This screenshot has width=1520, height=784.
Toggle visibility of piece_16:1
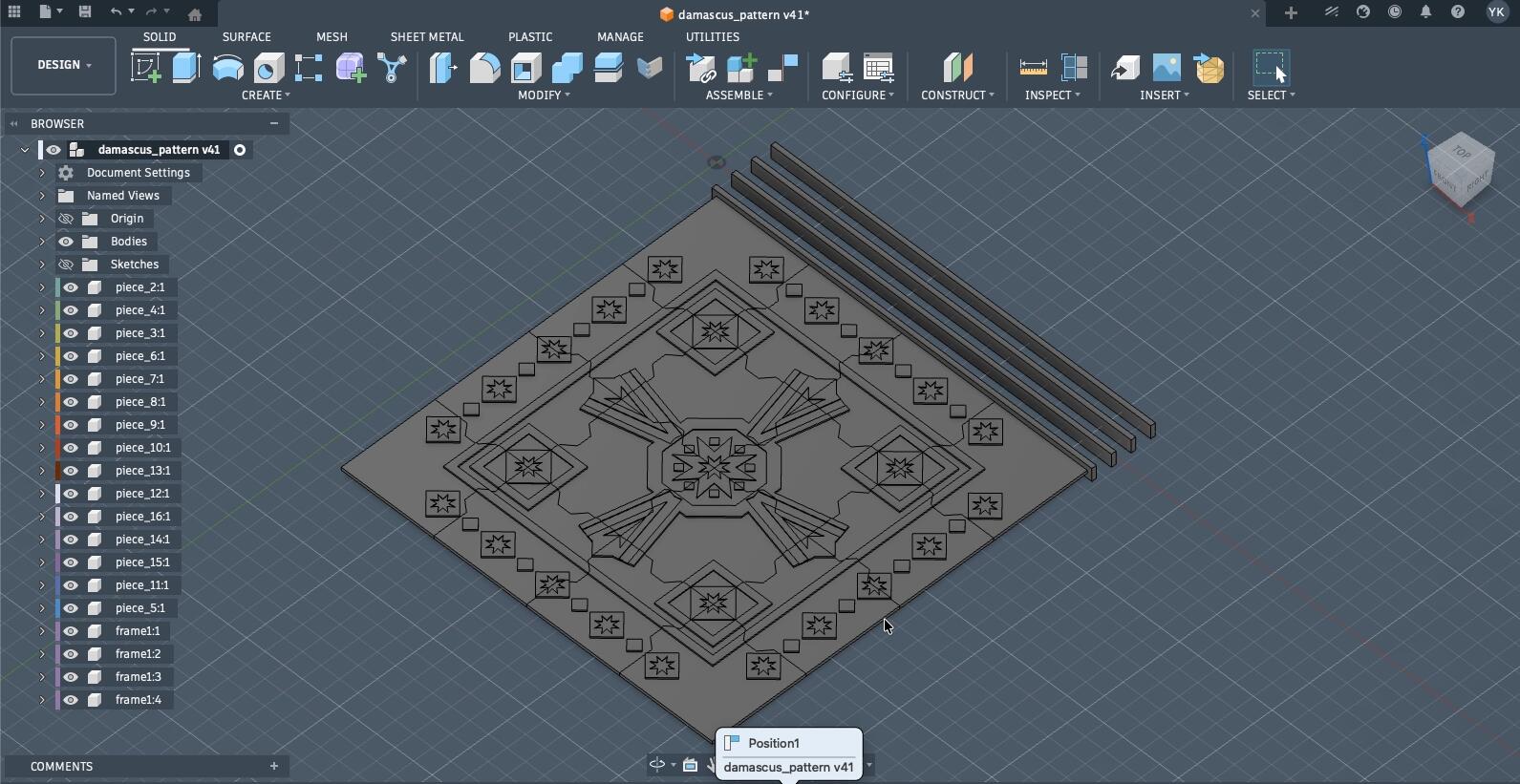click(71, 517)
